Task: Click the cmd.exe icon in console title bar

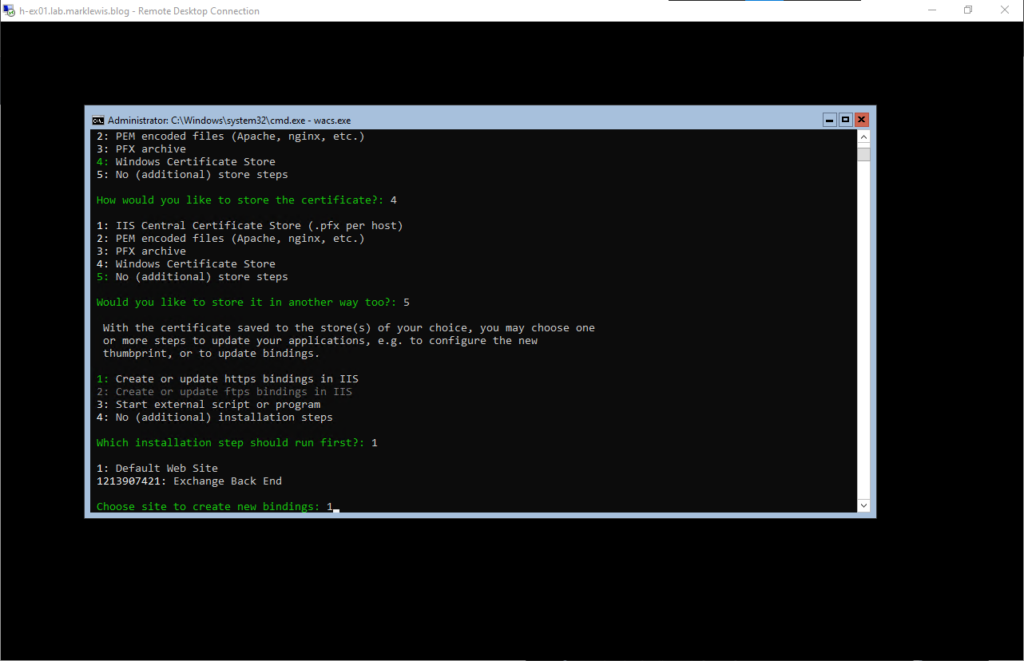Action: point(98,120)
